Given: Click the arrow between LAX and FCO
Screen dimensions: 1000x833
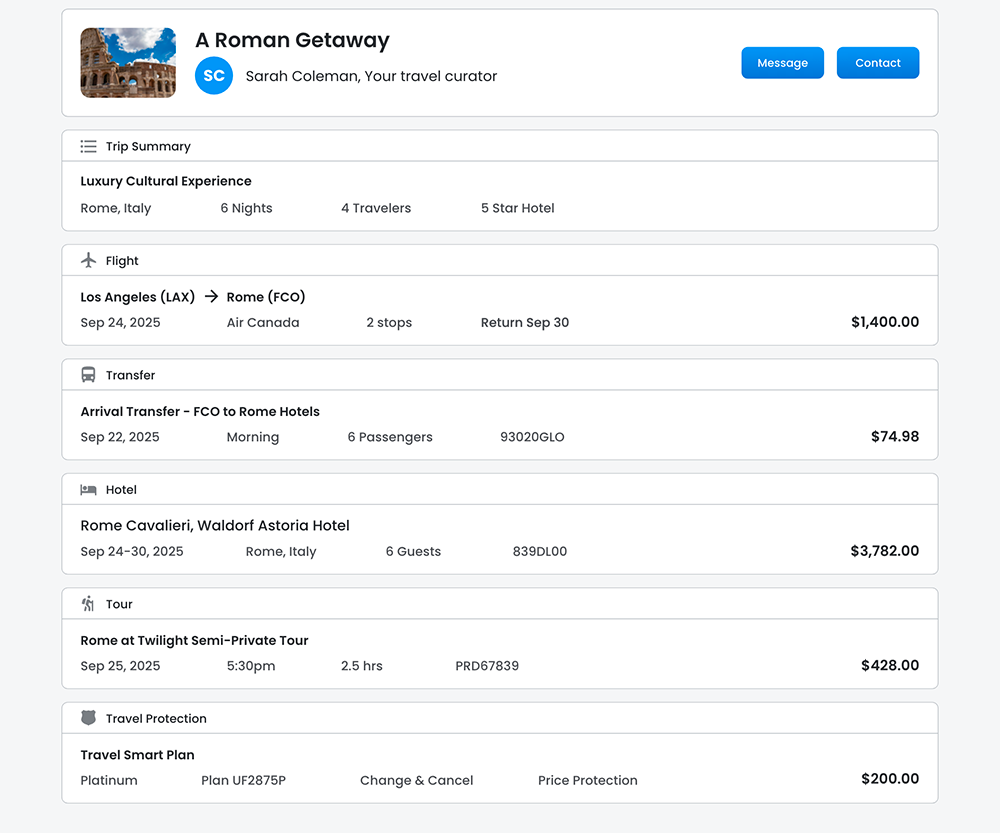Looking at the screenshot, I should (211, 297).
